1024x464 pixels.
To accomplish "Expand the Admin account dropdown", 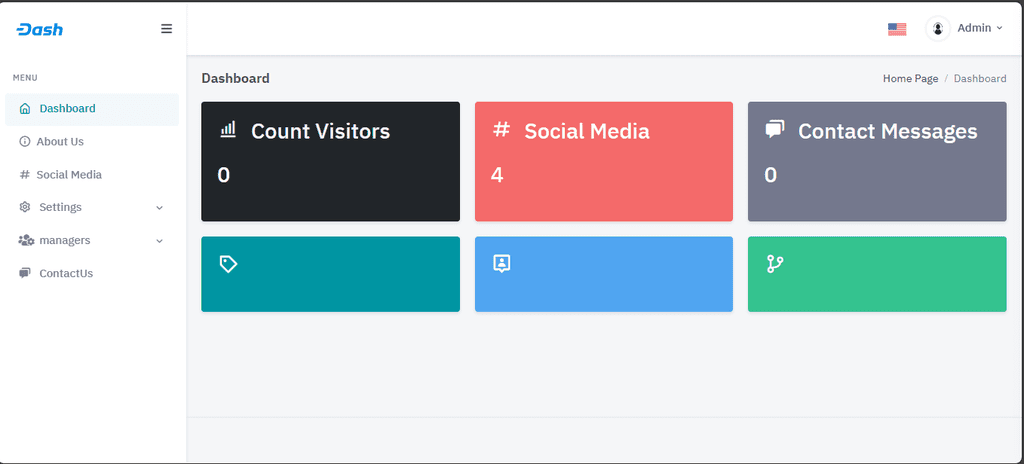I will [979, 28].
